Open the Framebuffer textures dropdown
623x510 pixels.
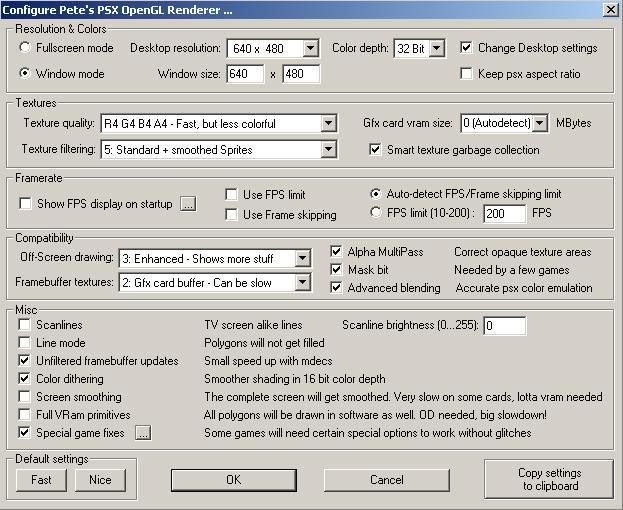[303, 282]
